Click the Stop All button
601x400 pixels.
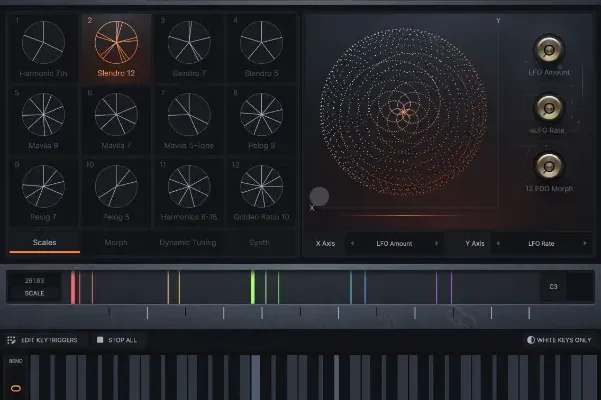click(116, 340)
